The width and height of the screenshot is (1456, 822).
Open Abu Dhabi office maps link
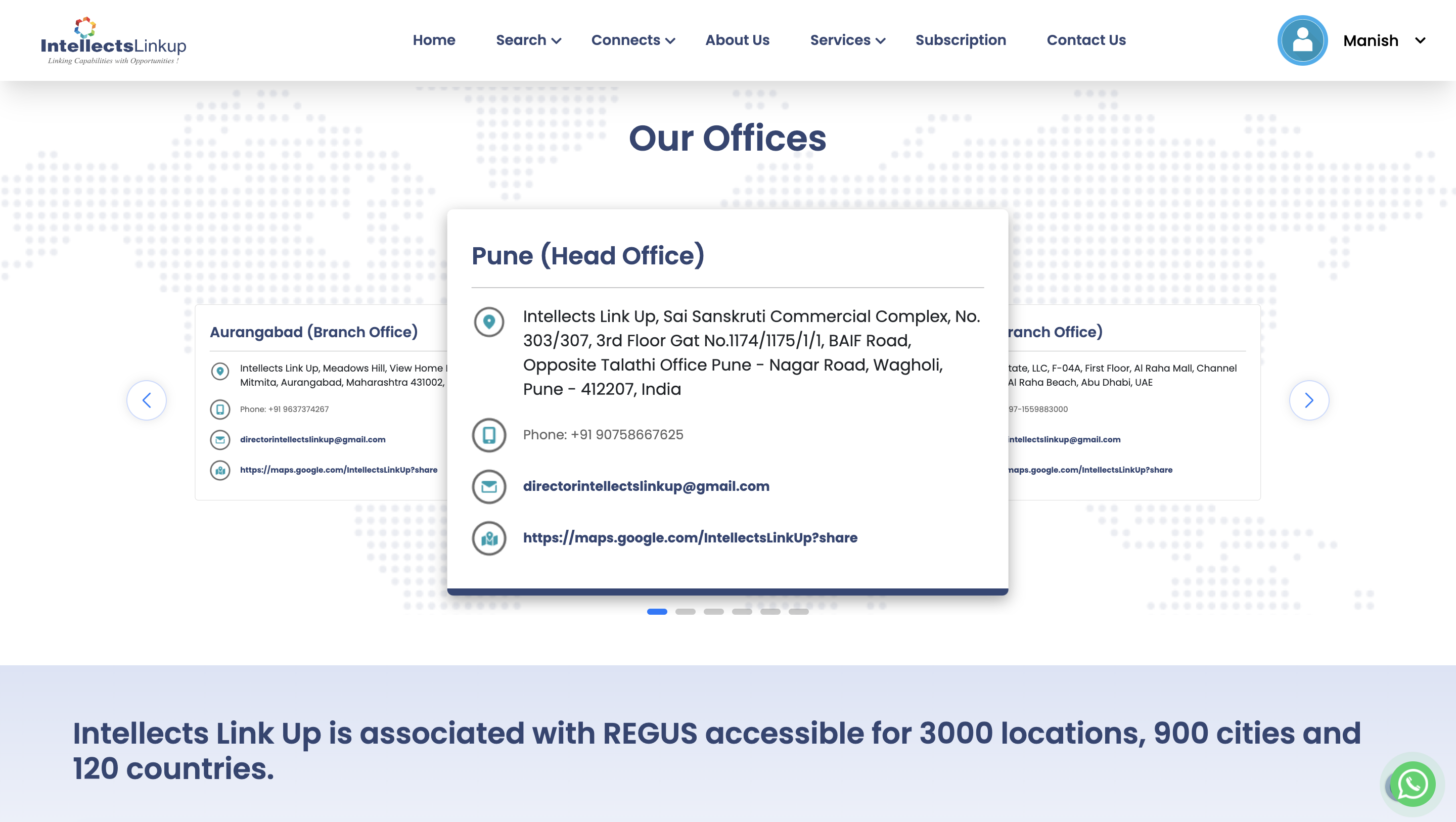coord(1090,470)
